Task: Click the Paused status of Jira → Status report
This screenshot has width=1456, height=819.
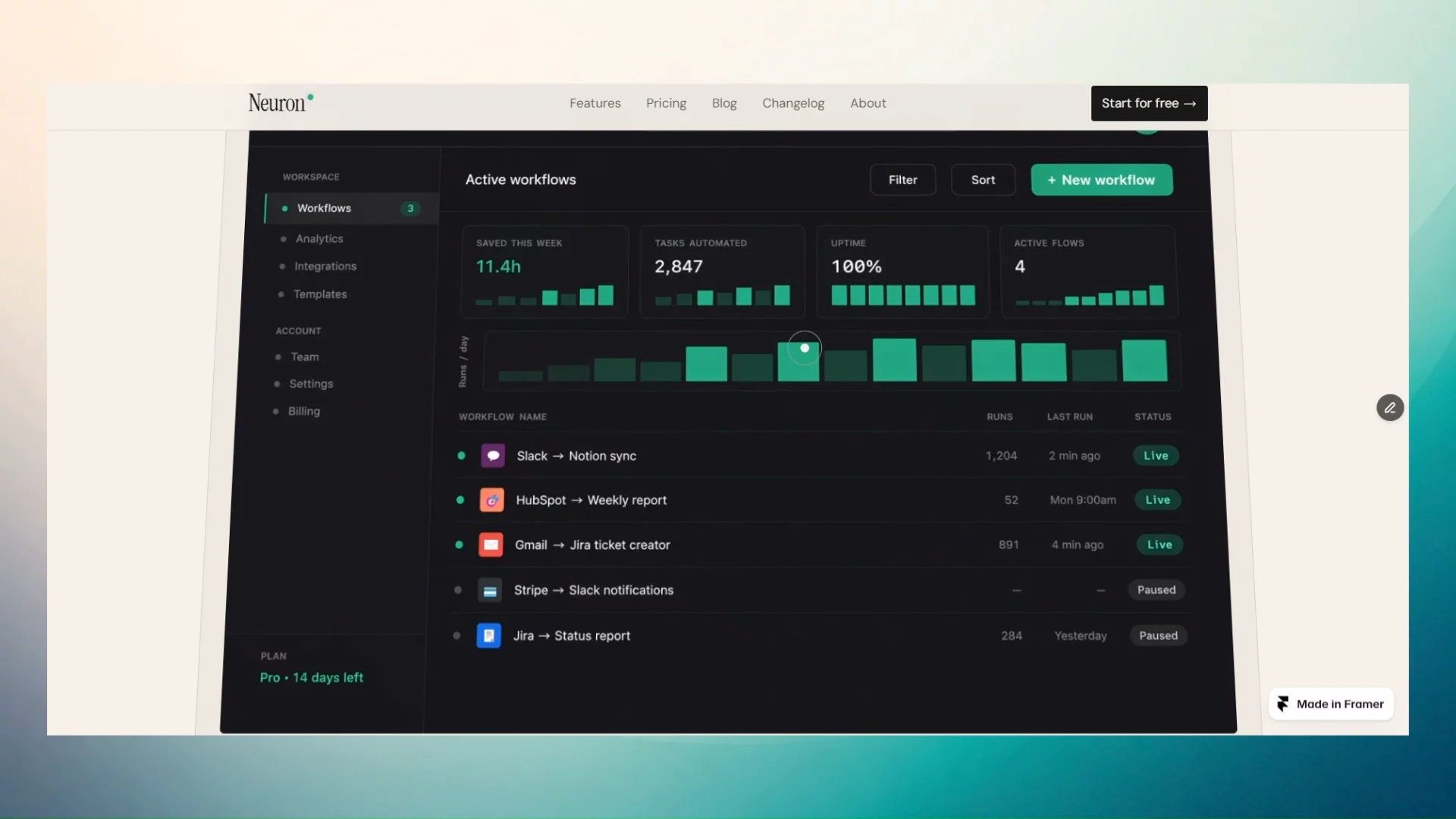Action: [1158, 635]
